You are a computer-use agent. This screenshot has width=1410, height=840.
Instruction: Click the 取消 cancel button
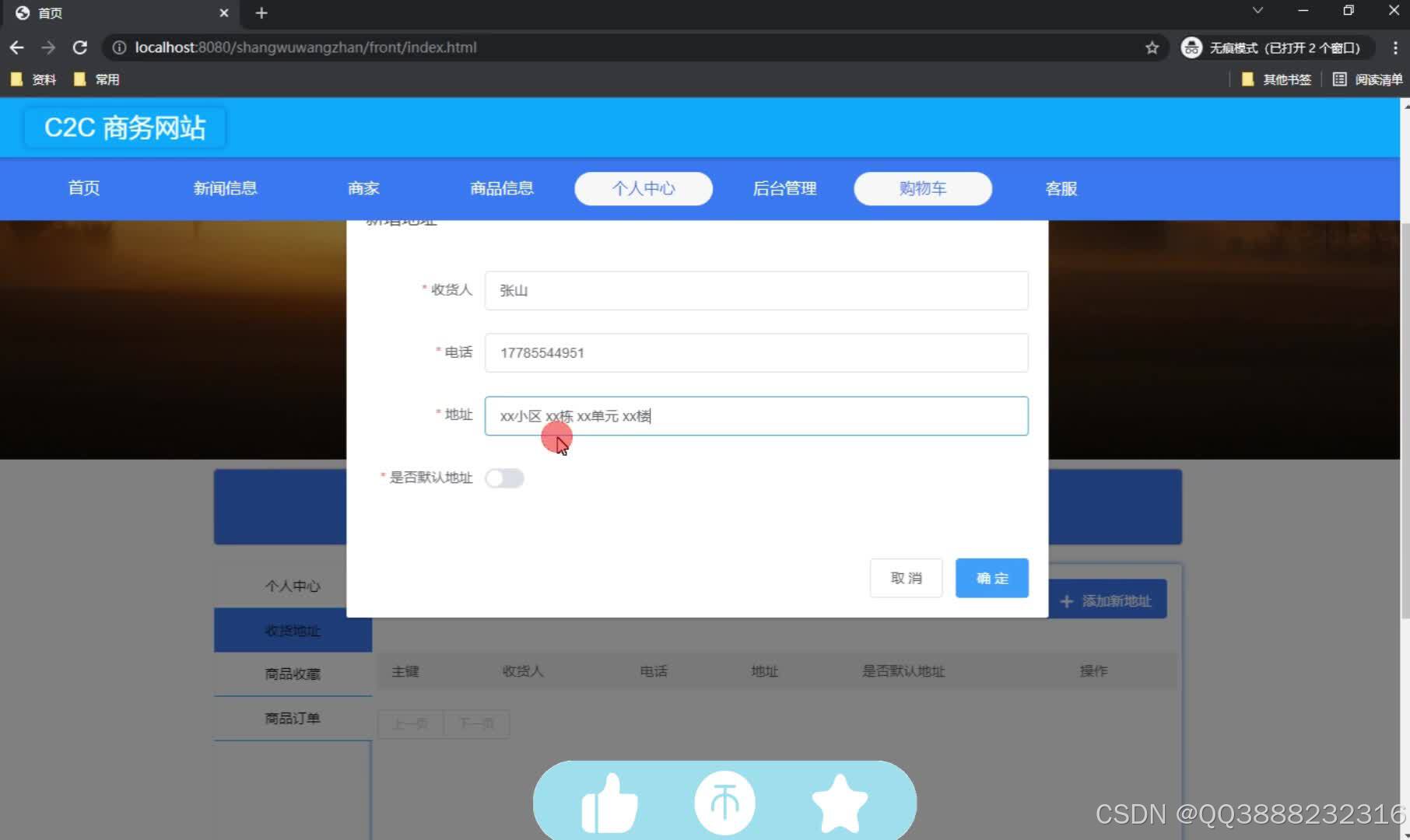pyautogui.click(x=905, y=578)
